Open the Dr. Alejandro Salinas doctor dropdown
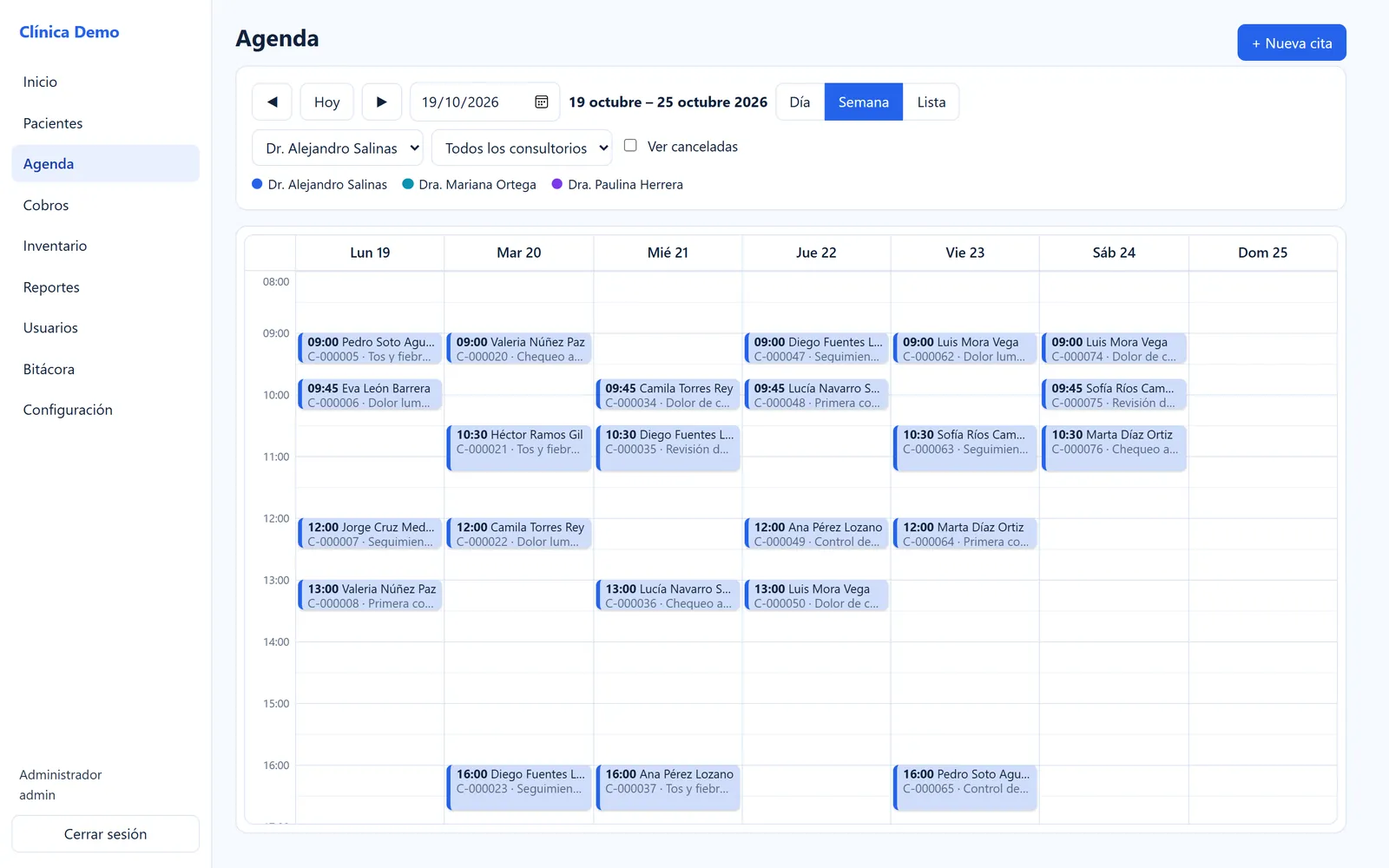The image size is (1389, 868). click(x=338, y=148)
